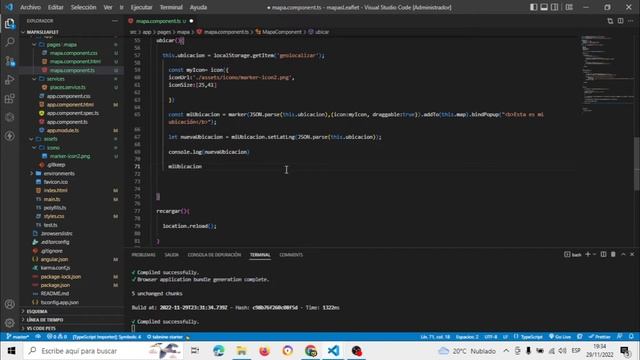The height and width of the screenshot is (360, 640).
Task: Open mapa.component.css in explorer
Action: pyautogui.click(x=72, y=53)
